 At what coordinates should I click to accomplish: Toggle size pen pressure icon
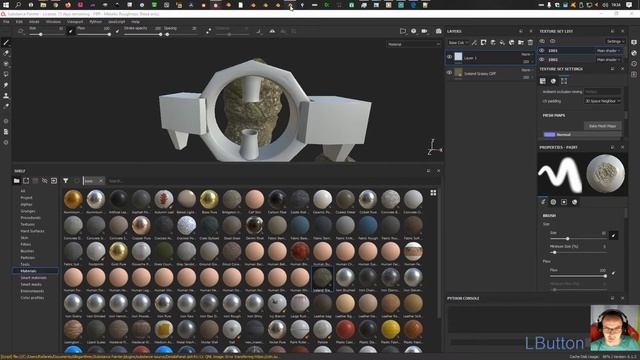(70, 31)
